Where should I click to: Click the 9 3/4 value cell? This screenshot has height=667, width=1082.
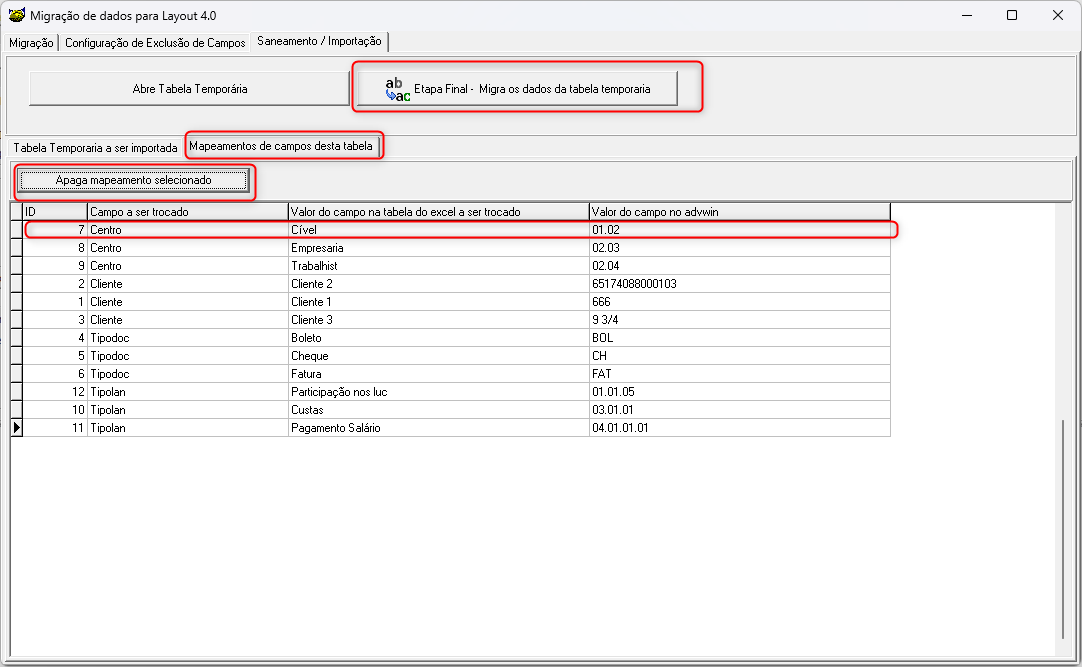pos(740,319)
